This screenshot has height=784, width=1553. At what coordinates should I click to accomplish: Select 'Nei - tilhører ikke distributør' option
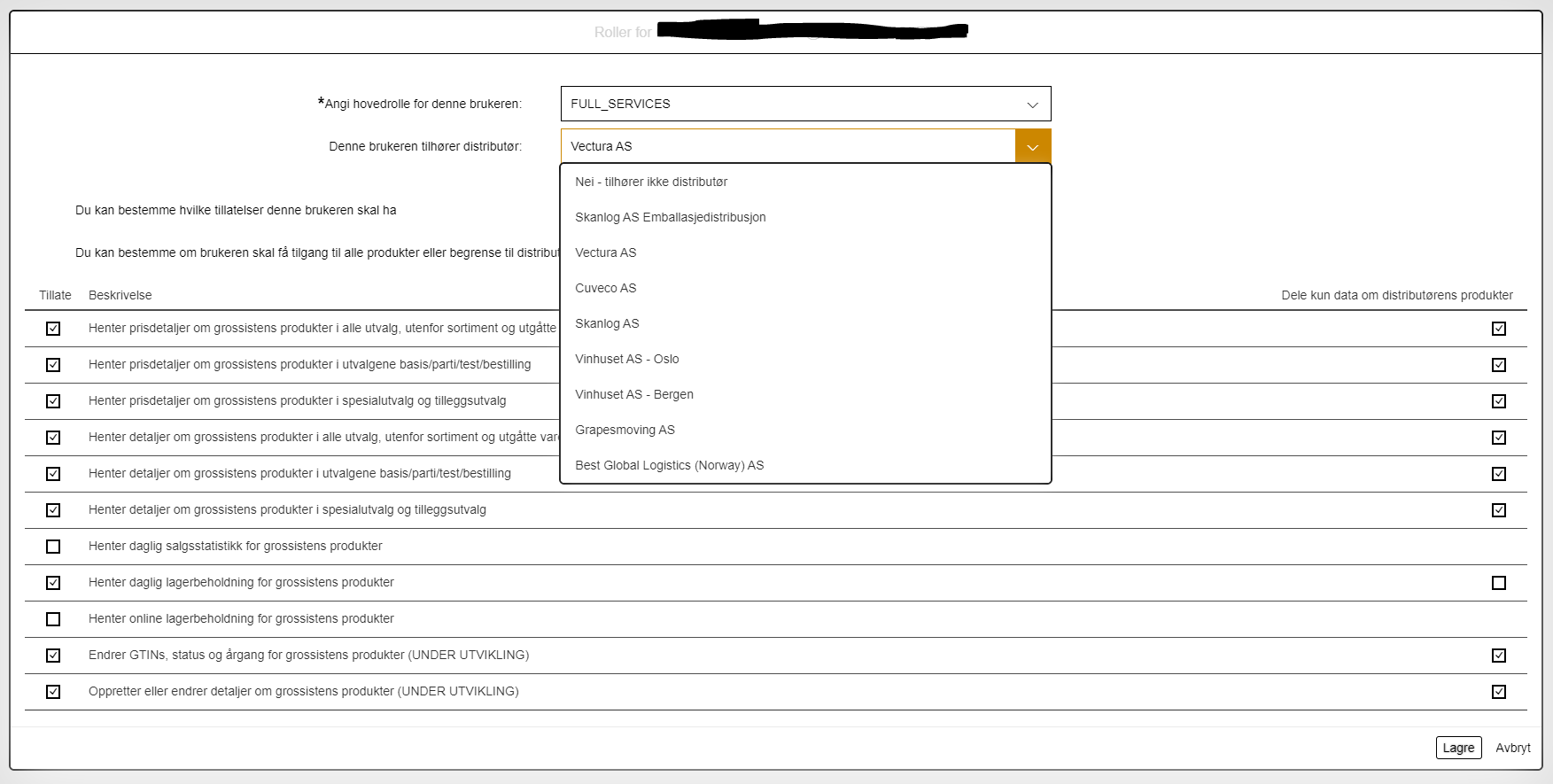click(651, 182)
